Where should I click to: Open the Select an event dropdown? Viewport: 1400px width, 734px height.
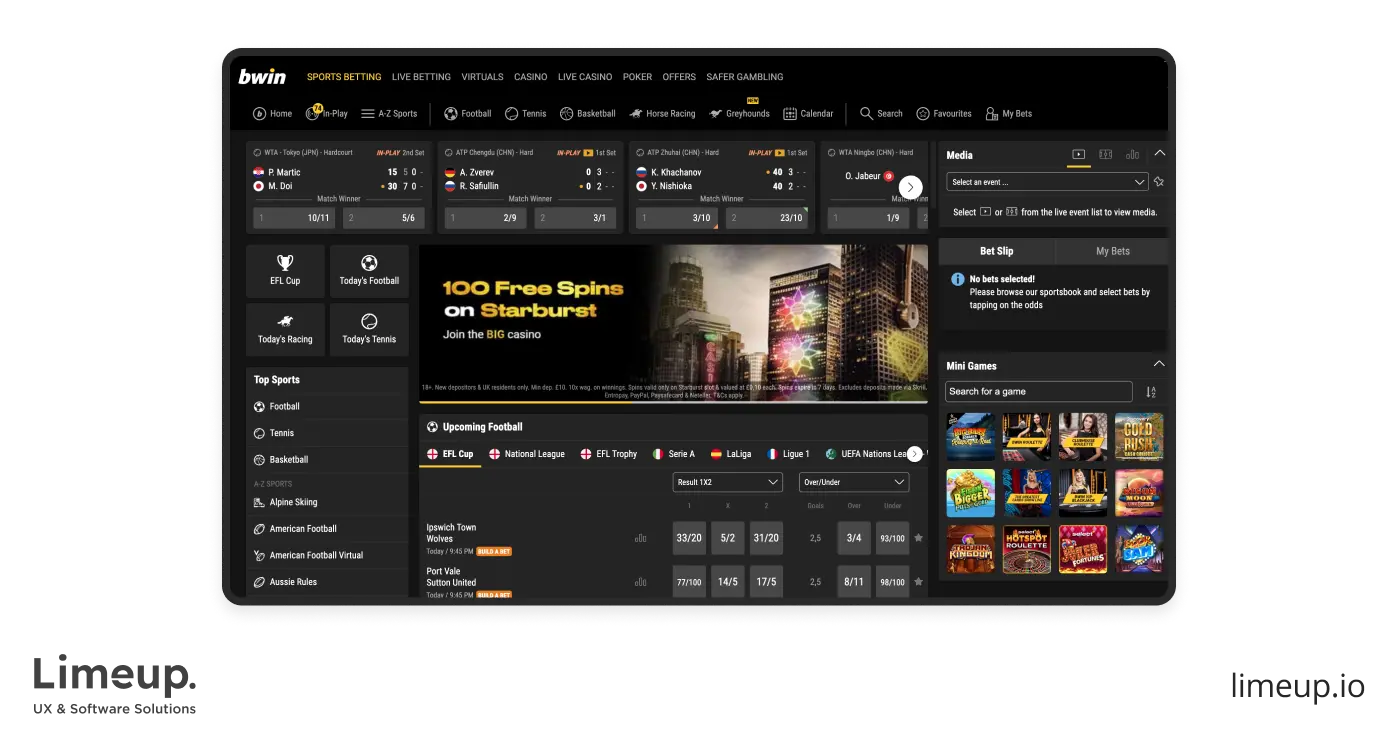tap(1046, 181)
